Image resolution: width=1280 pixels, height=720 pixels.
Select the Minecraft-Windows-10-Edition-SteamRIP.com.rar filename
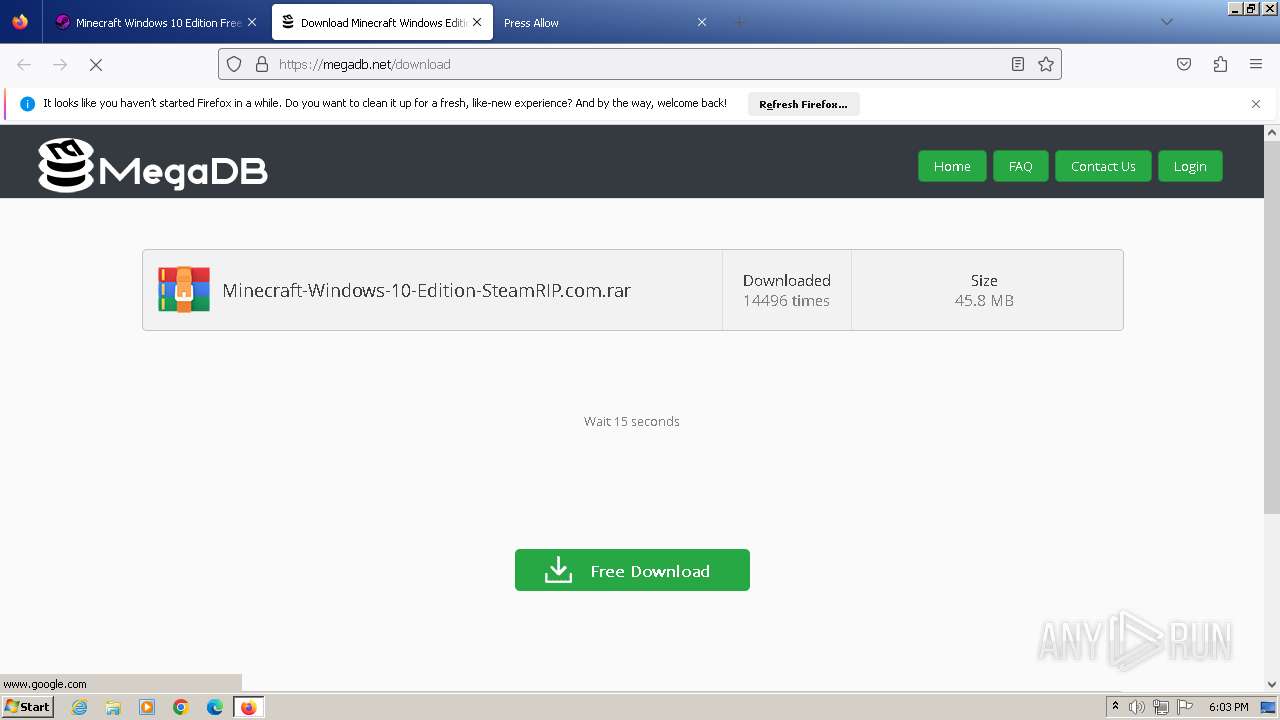point(426,291)
